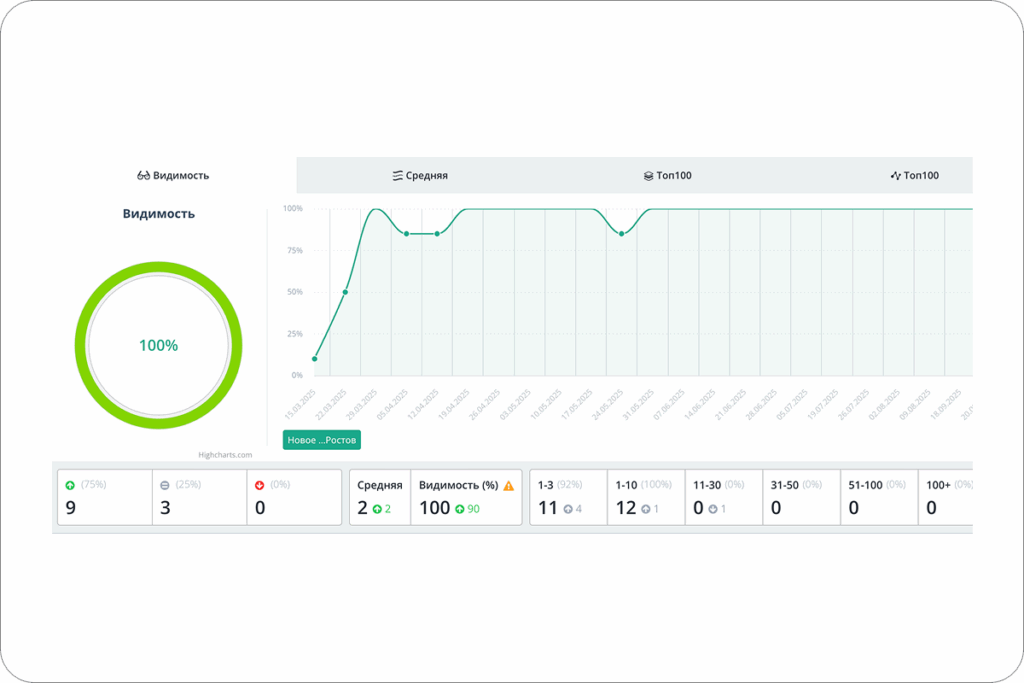The width and height of the screenshot is (1024, 683).
Task: Click the 25% label on the chart axis
Action: coord(295,334)
